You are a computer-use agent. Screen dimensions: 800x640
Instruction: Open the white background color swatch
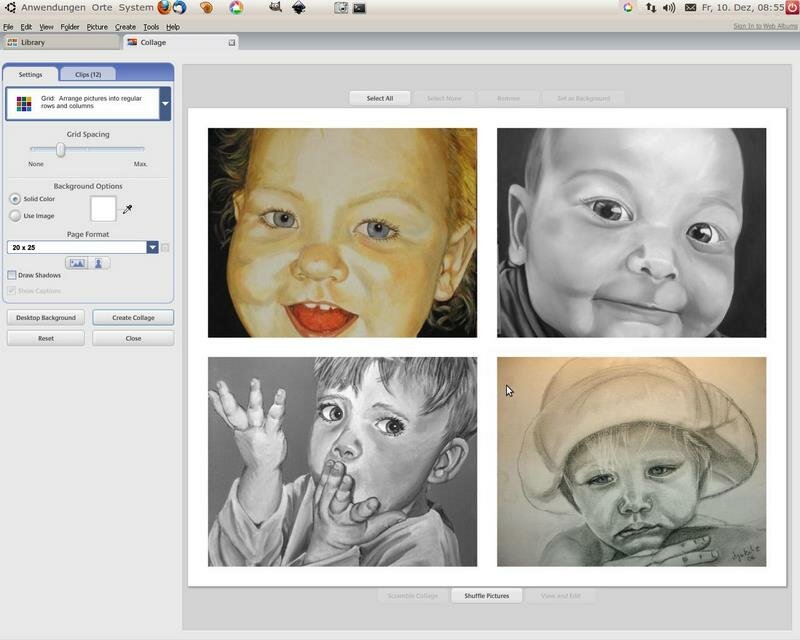[x=103, y=209]
